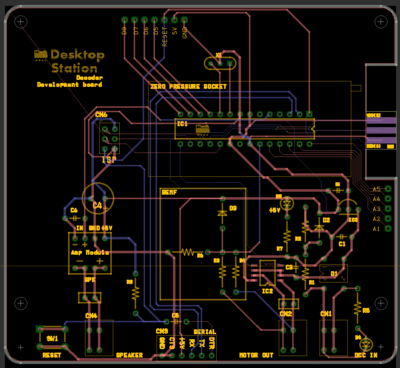Select the C5 capacitor symbol
The width and height of the screenshot is (400, 368).
(176, 322)
